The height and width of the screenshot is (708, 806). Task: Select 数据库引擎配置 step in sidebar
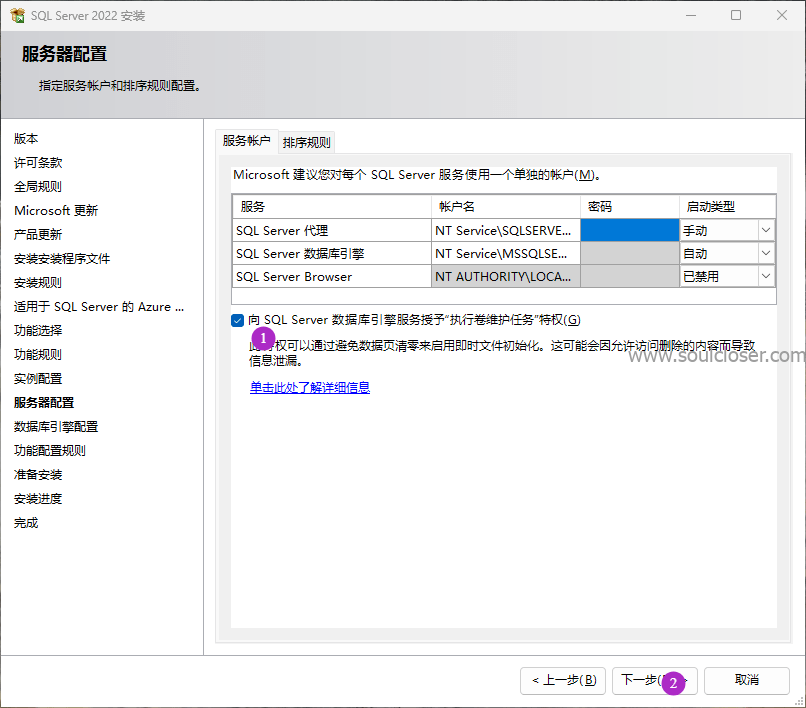click(56, 427)
